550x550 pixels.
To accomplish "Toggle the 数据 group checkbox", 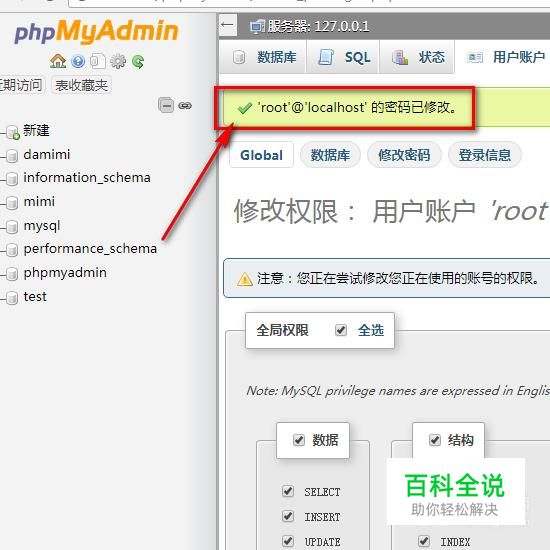I will pos(299,440).
